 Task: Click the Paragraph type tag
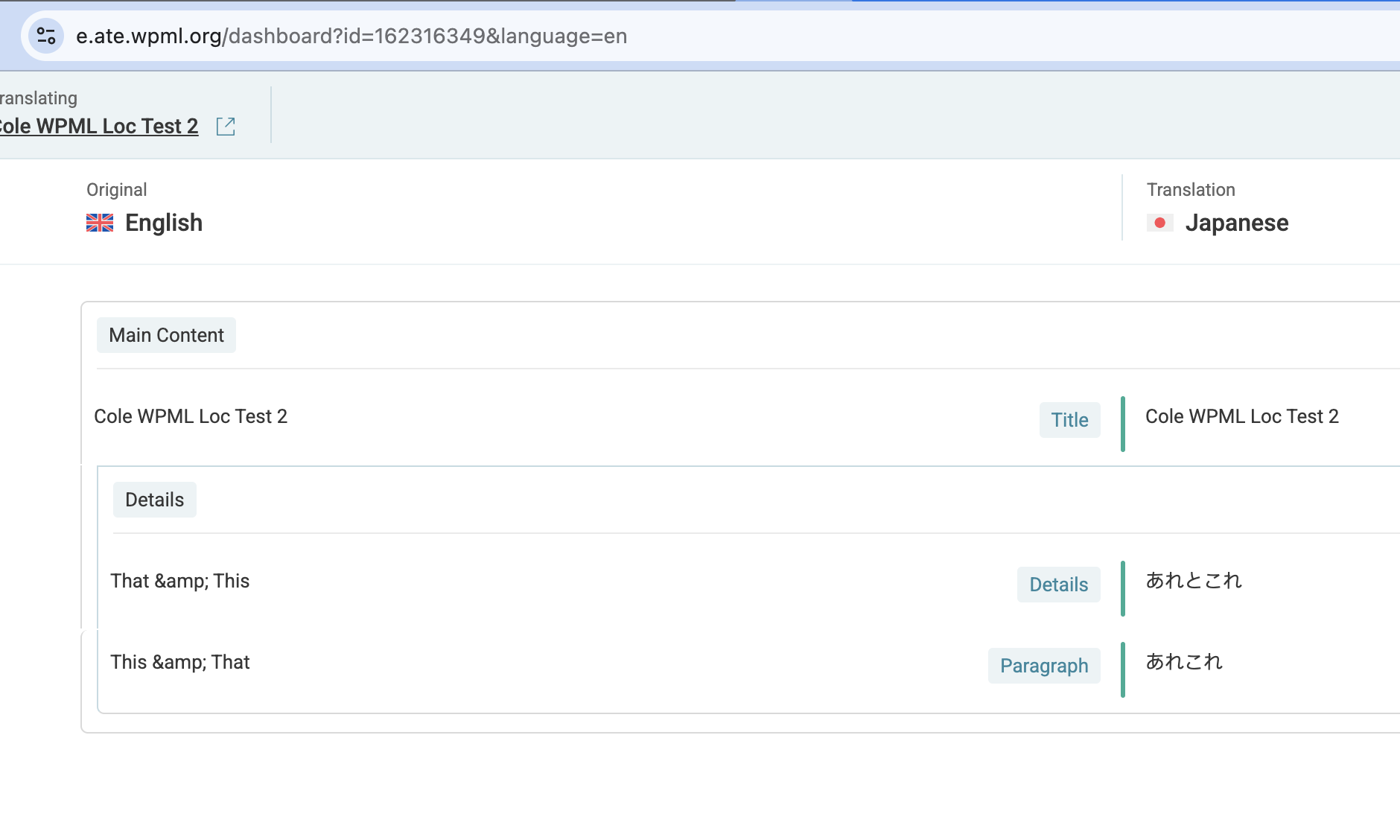[x=1044, y=666]
